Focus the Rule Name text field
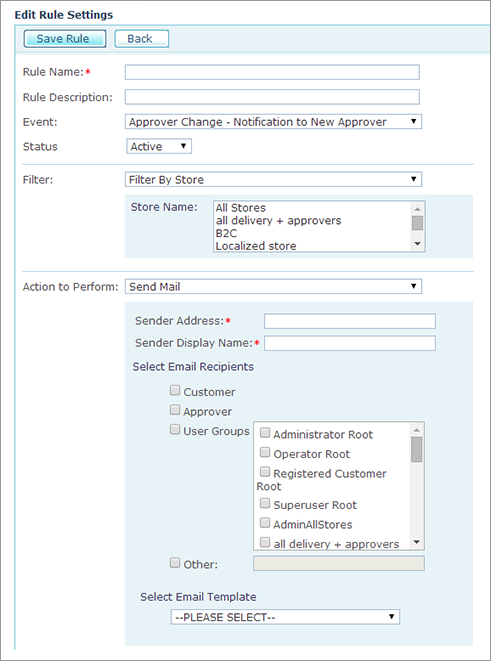 pyautogui.click(x=272, y=72)
